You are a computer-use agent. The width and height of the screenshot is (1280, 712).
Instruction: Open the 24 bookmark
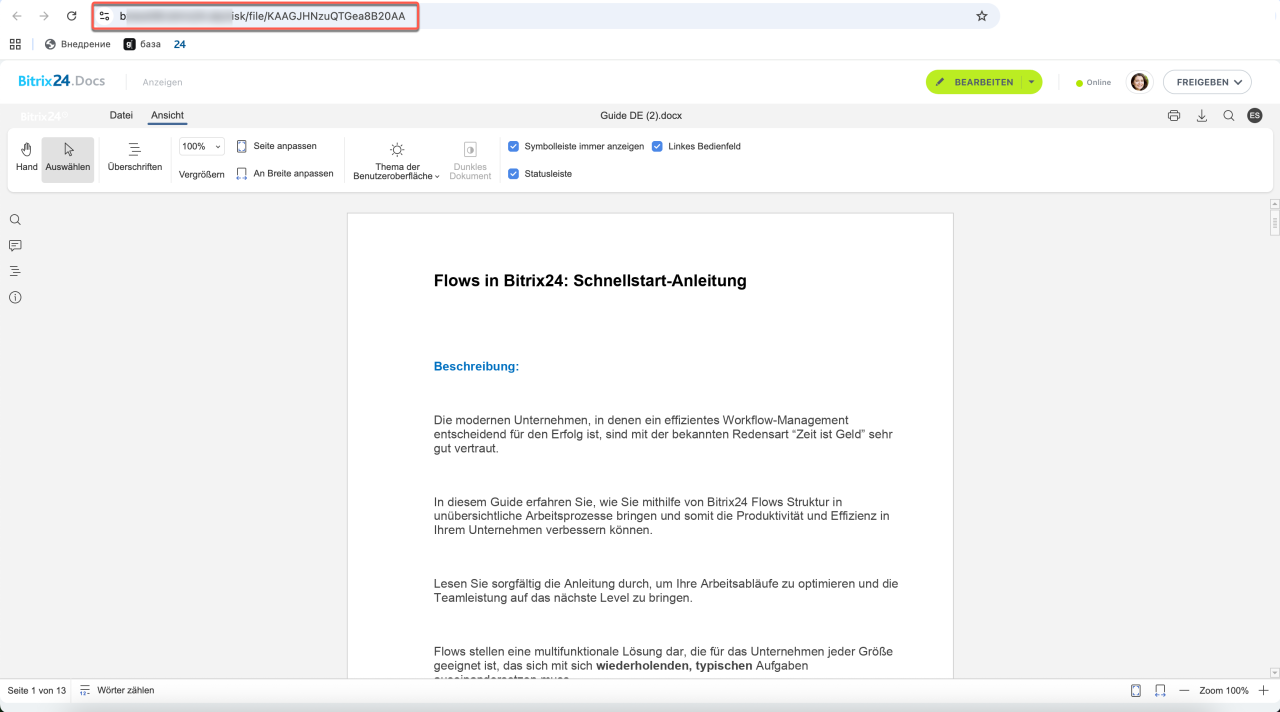coord(179,44)
